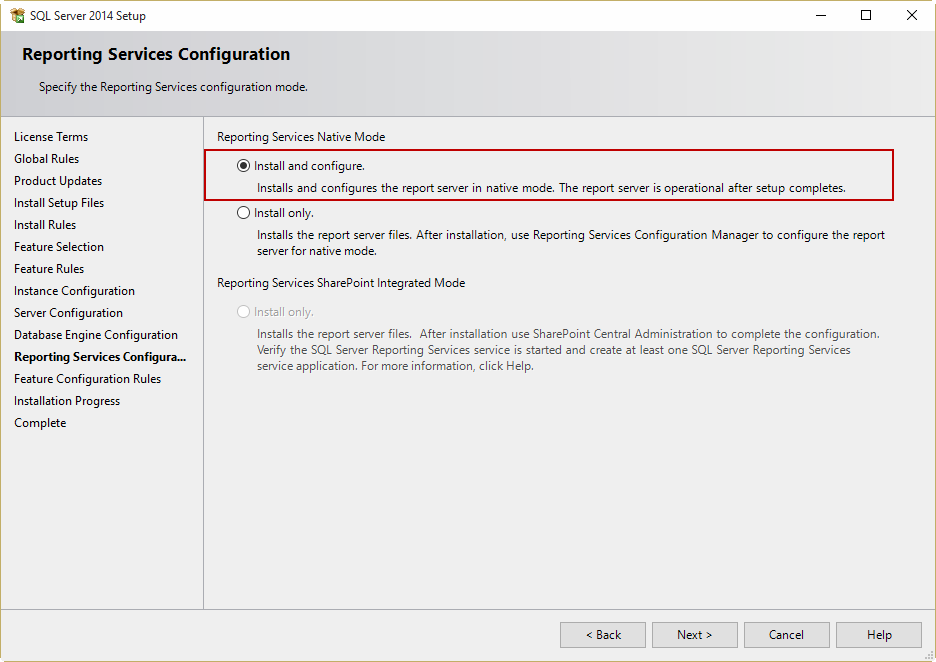Minimize the SQL Server 2014 Setup window
This screenshot has width=936, height=662.
820,16
